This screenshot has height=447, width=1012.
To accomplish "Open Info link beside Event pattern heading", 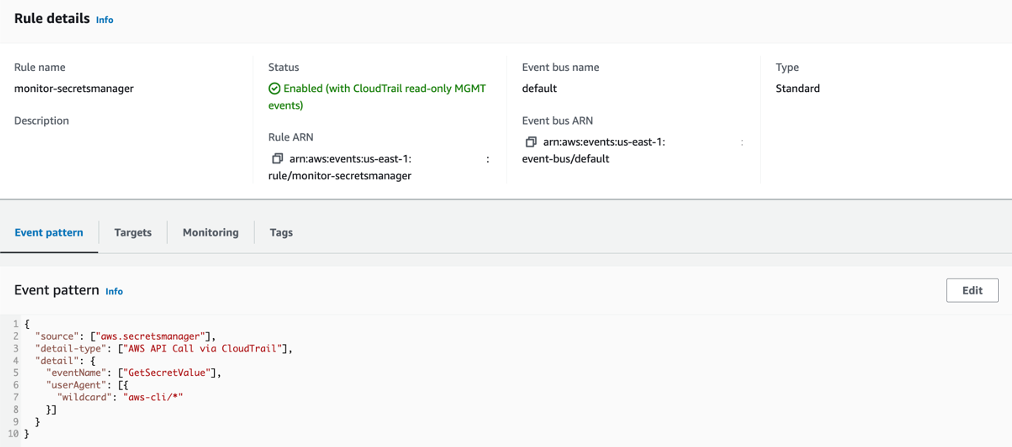I will coord(114,292).
